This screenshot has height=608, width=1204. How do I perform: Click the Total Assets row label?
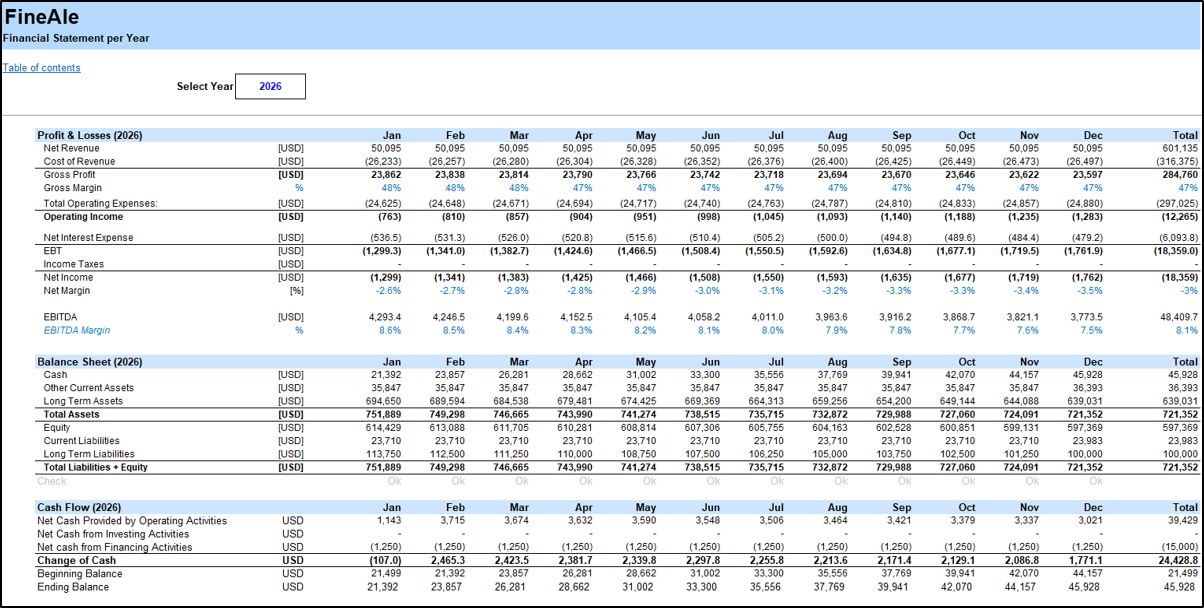[71, 414]
